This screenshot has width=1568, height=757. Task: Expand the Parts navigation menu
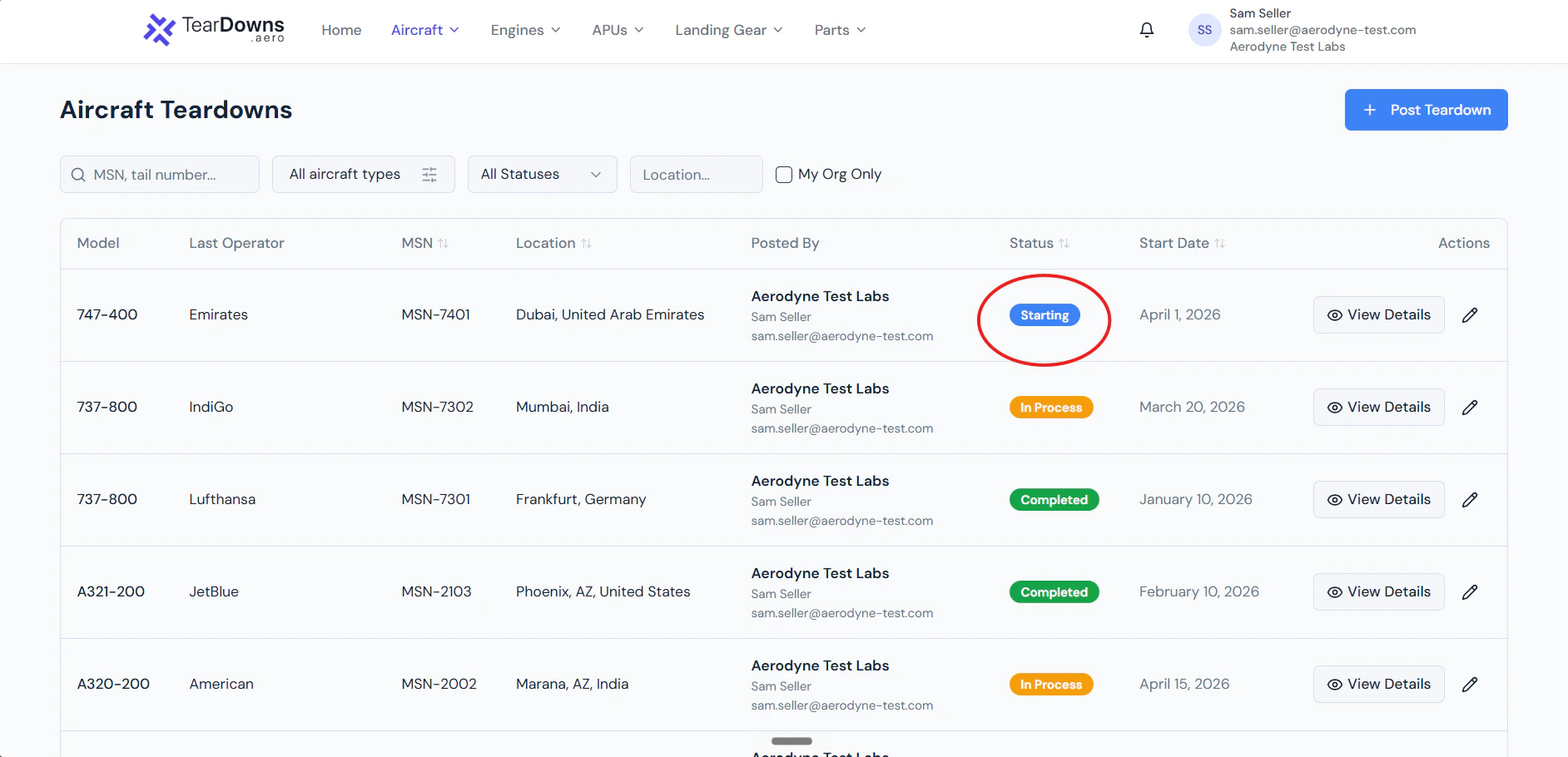point(841,30)
